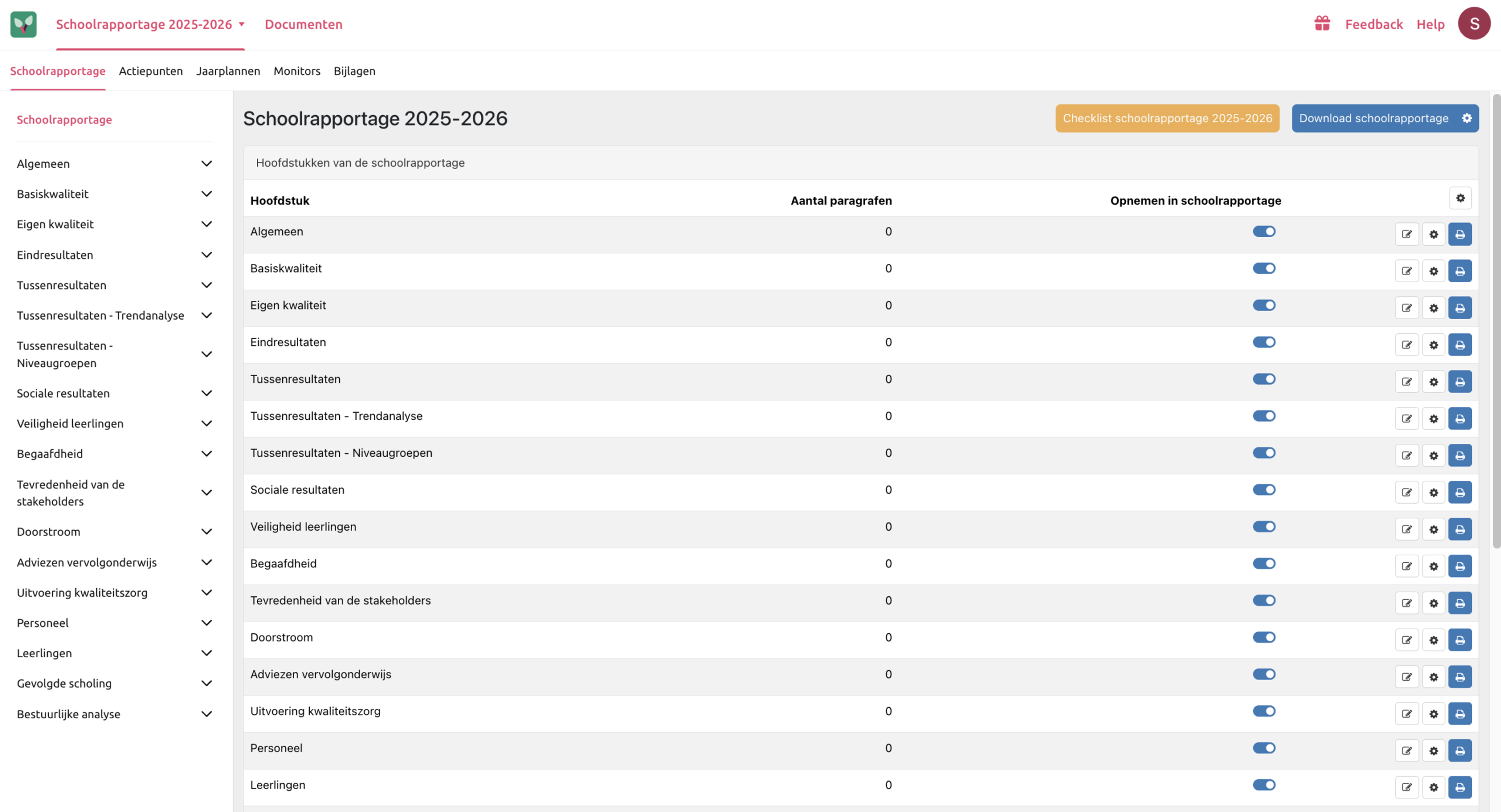Open the Documenten link
Screen dimensions: 1501x812
304,24
